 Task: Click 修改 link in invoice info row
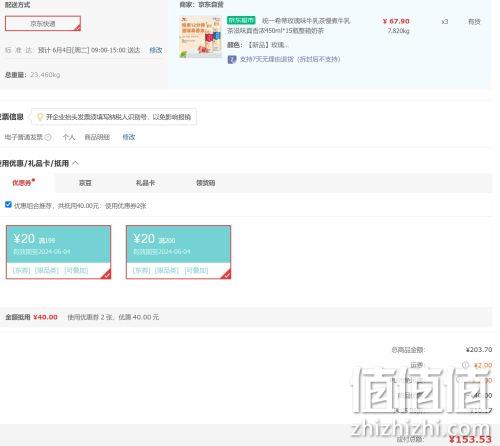129,137
